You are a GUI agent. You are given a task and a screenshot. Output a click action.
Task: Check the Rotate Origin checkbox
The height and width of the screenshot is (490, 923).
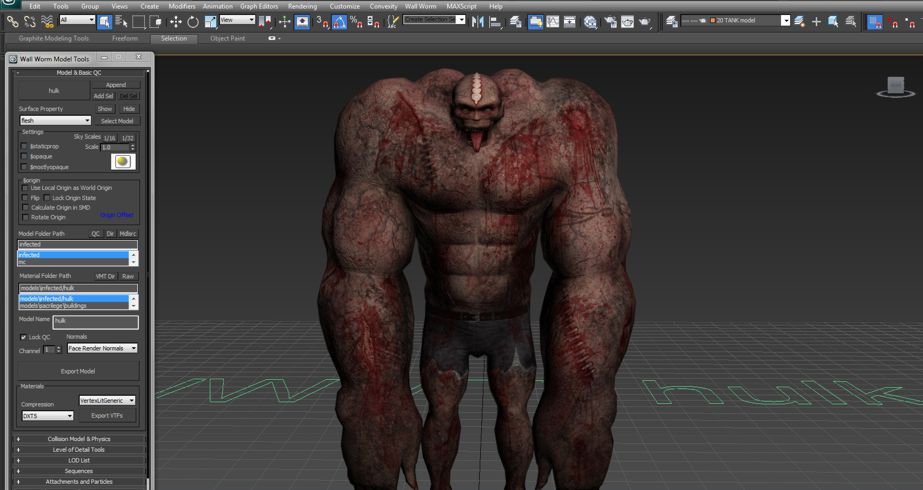25,217
